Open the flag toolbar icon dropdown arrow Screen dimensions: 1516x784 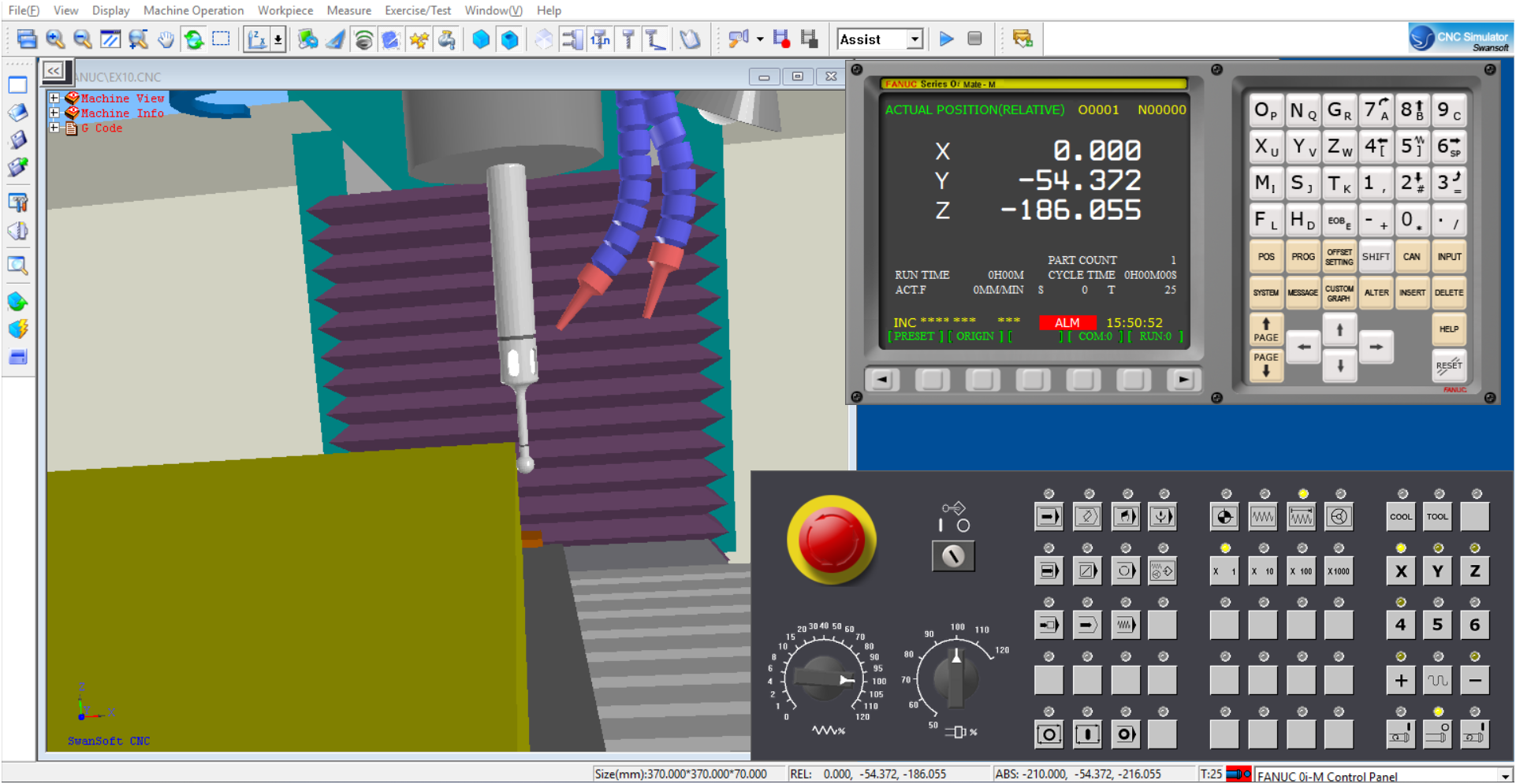(x=760, y=39)
